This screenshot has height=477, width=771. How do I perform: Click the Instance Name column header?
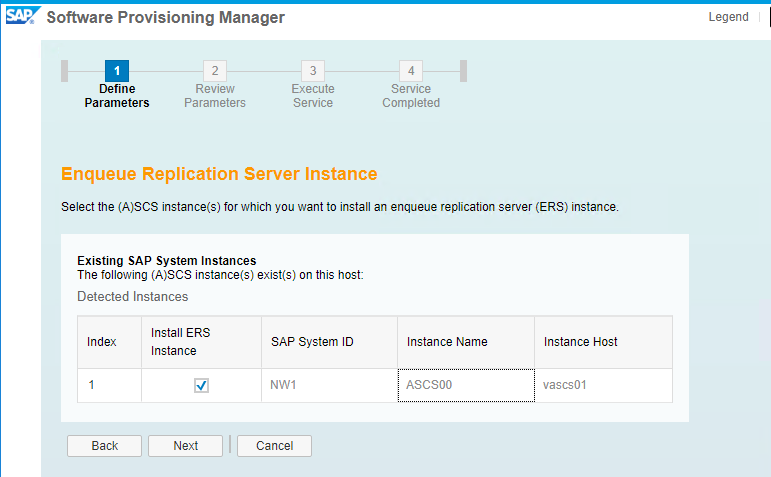466,342
